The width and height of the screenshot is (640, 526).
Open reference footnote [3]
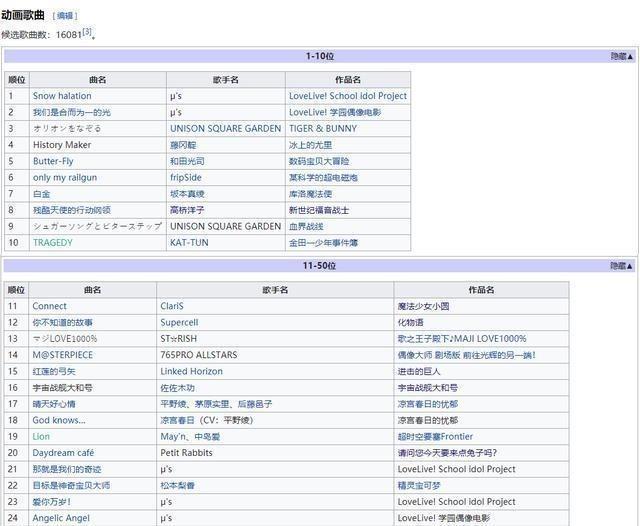coord(87,32)
